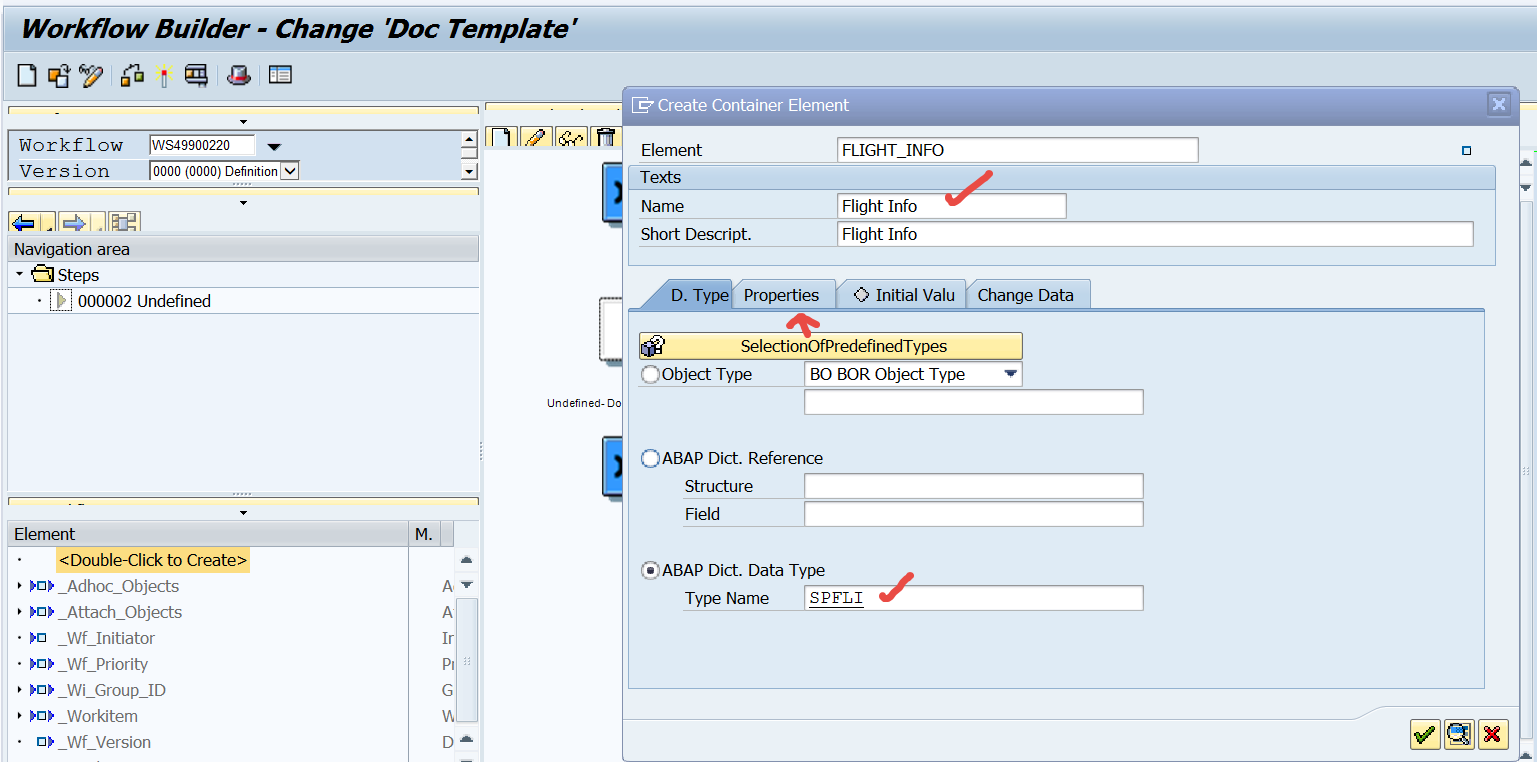Click the Element name field FLIGHT_INFO
1537x762 pixels.
(1018, 150)
